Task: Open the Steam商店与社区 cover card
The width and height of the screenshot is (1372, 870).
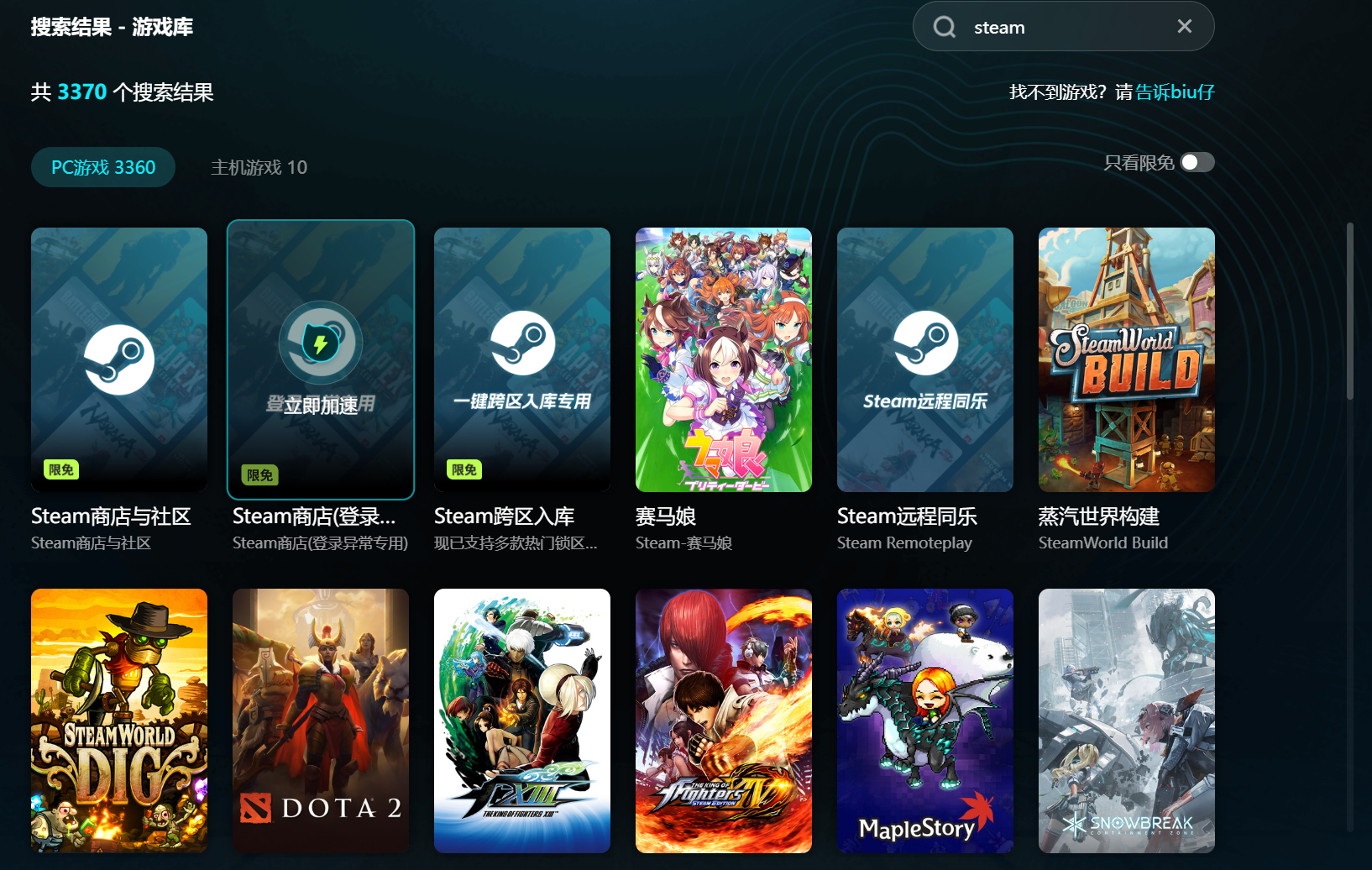Action: click(x=119, y=359)
